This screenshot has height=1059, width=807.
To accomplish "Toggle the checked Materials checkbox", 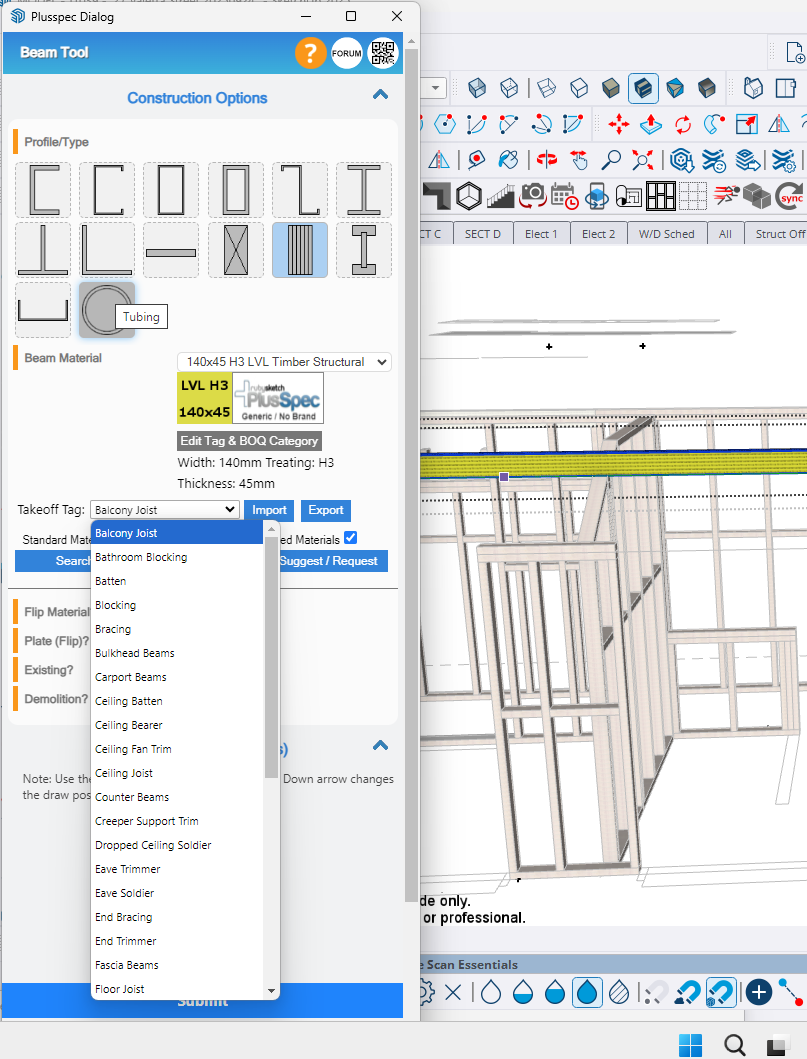I will click(350, 538).
